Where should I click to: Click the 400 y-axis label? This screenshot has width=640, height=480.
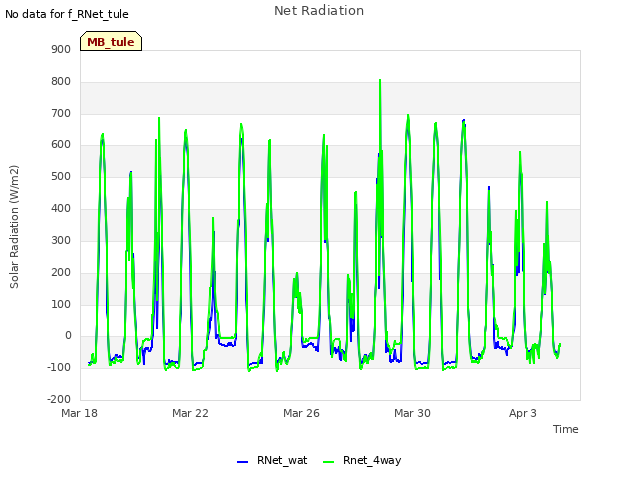pyautogui.click(x=61, y=209)
